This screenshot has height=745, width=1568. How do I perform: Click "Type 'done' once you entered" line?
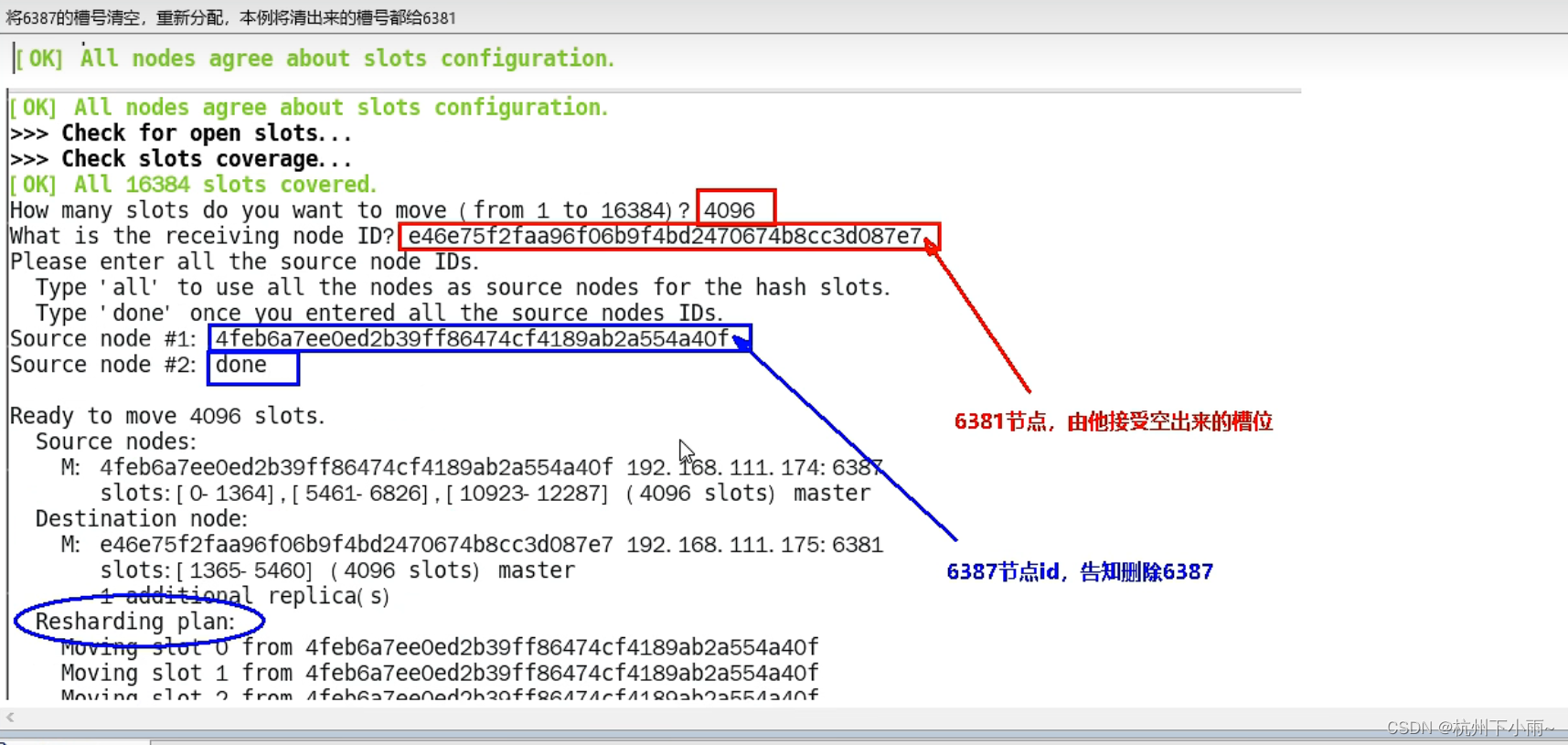[x=379, y=313]
